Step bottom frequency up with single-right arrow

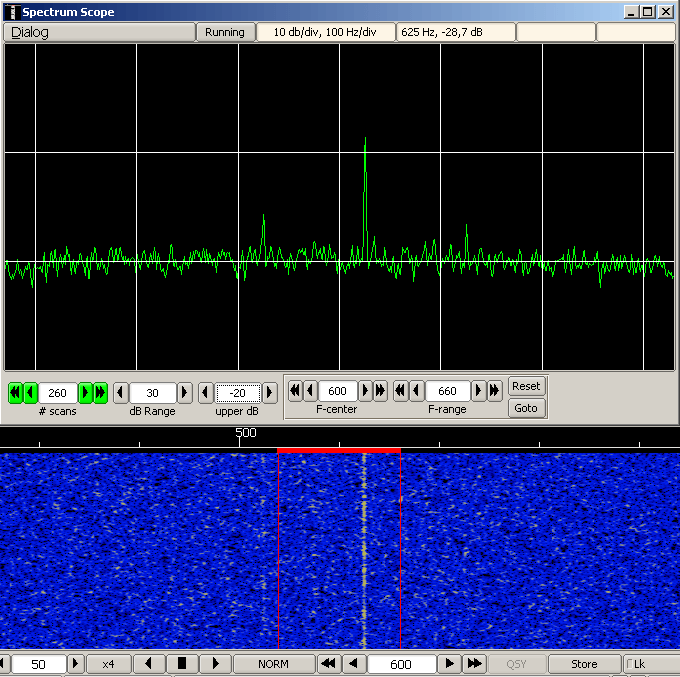tap(450, 664)
